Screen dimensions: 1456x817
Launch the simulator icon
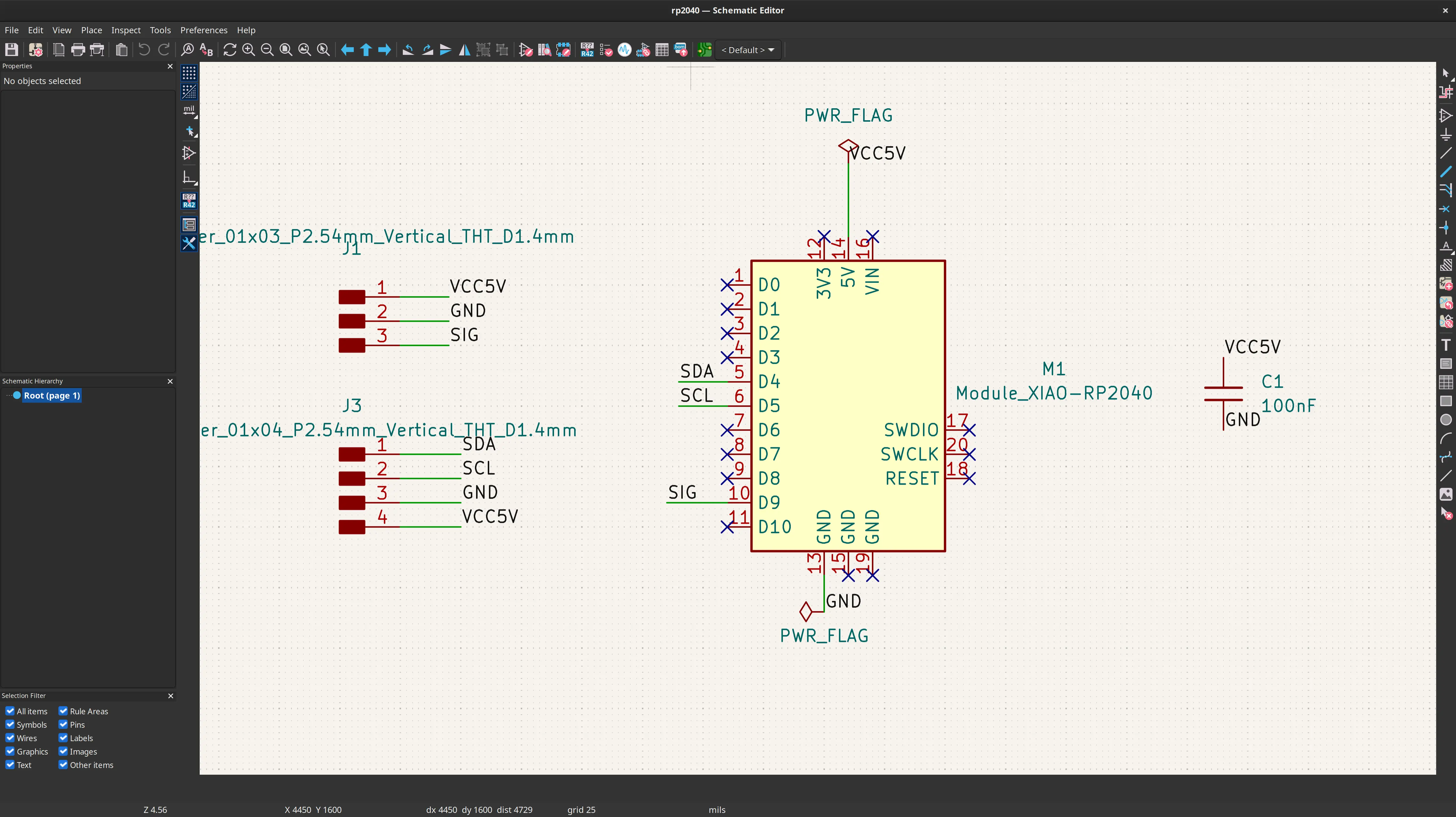(x=624, y=50)
